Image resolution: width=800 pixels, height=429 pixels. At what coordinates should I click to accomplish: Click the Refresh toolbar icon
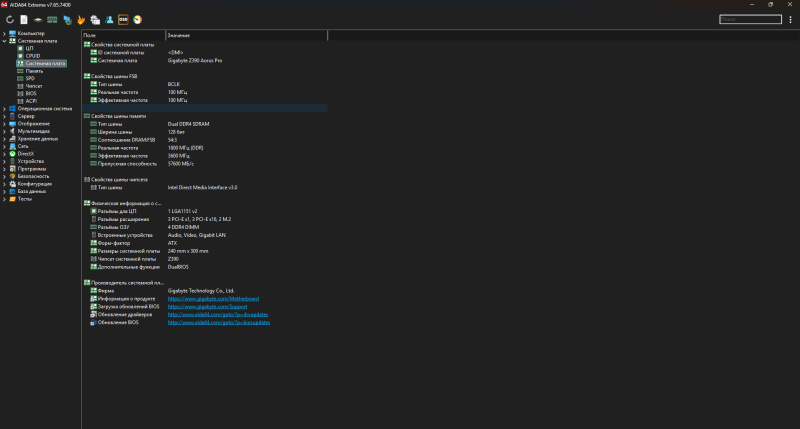click(x=9, y=19)
